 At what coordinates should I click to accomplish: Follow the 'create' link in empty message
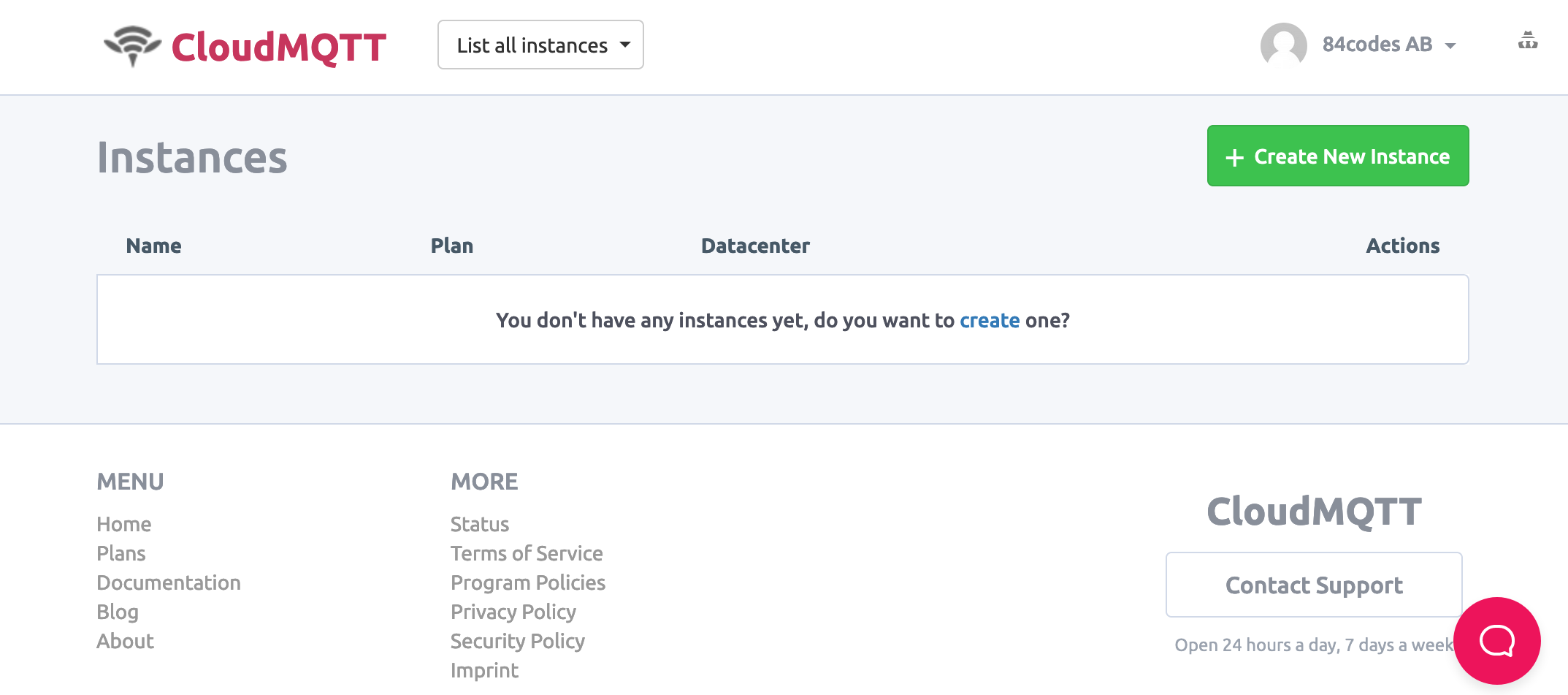tap(990, 320)
